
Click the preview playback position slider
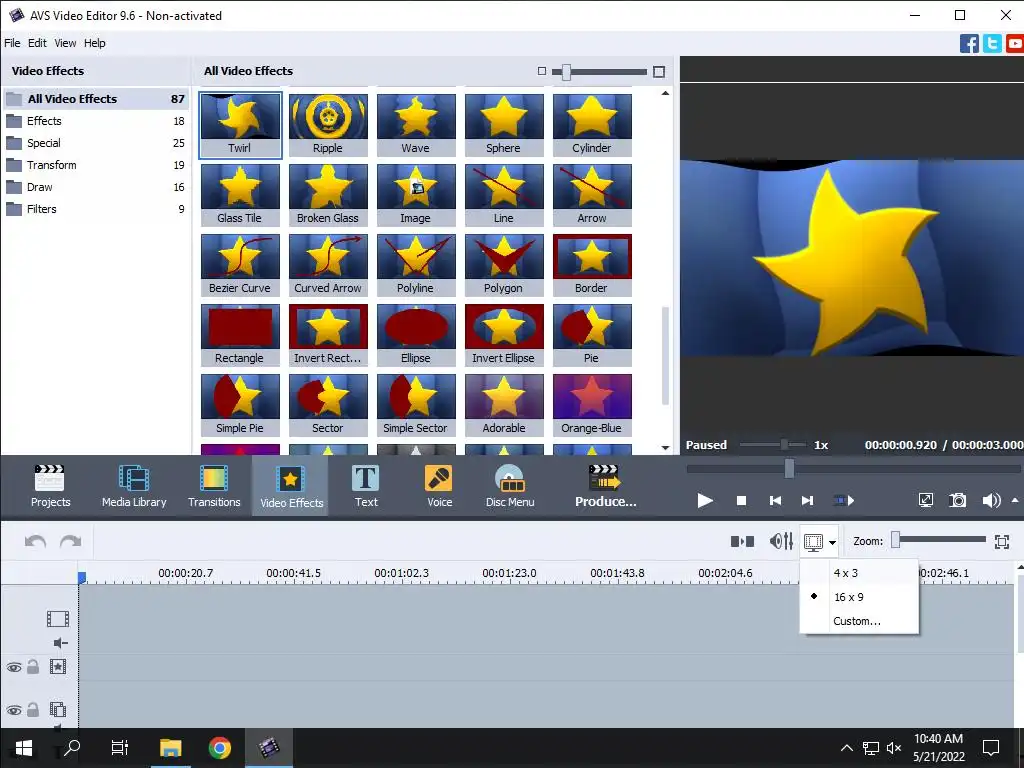tap(789, 468)
